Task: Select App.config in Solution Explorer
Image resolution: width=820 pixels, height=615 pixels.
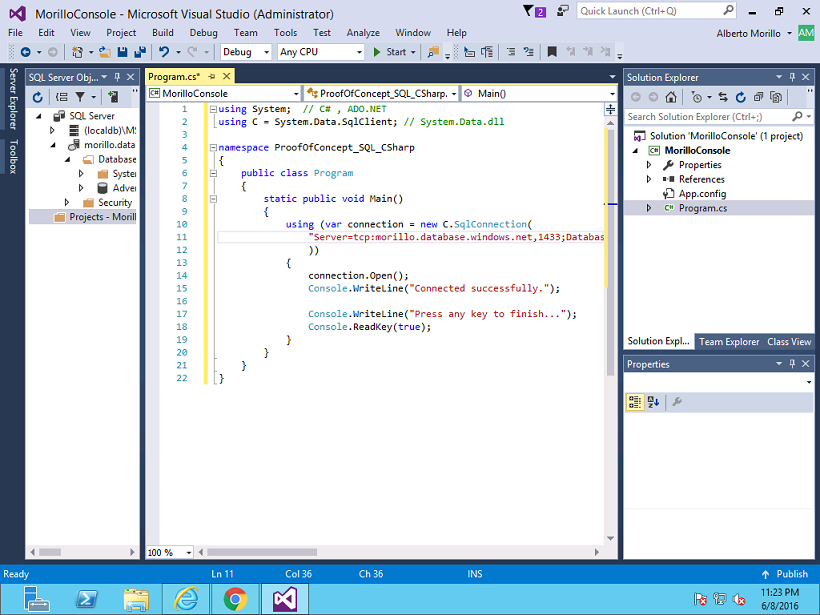Action: coord(702,193)
